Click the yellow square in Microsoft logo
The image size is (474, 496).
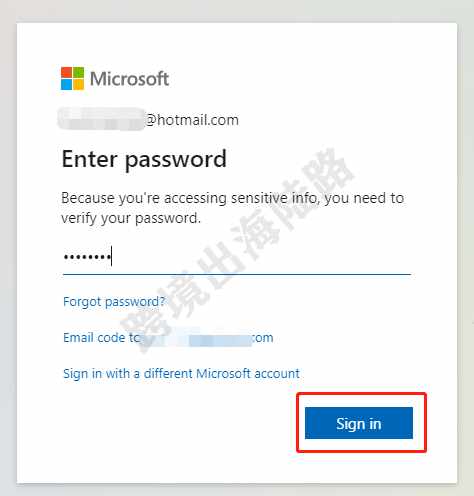tap(79, 85)
